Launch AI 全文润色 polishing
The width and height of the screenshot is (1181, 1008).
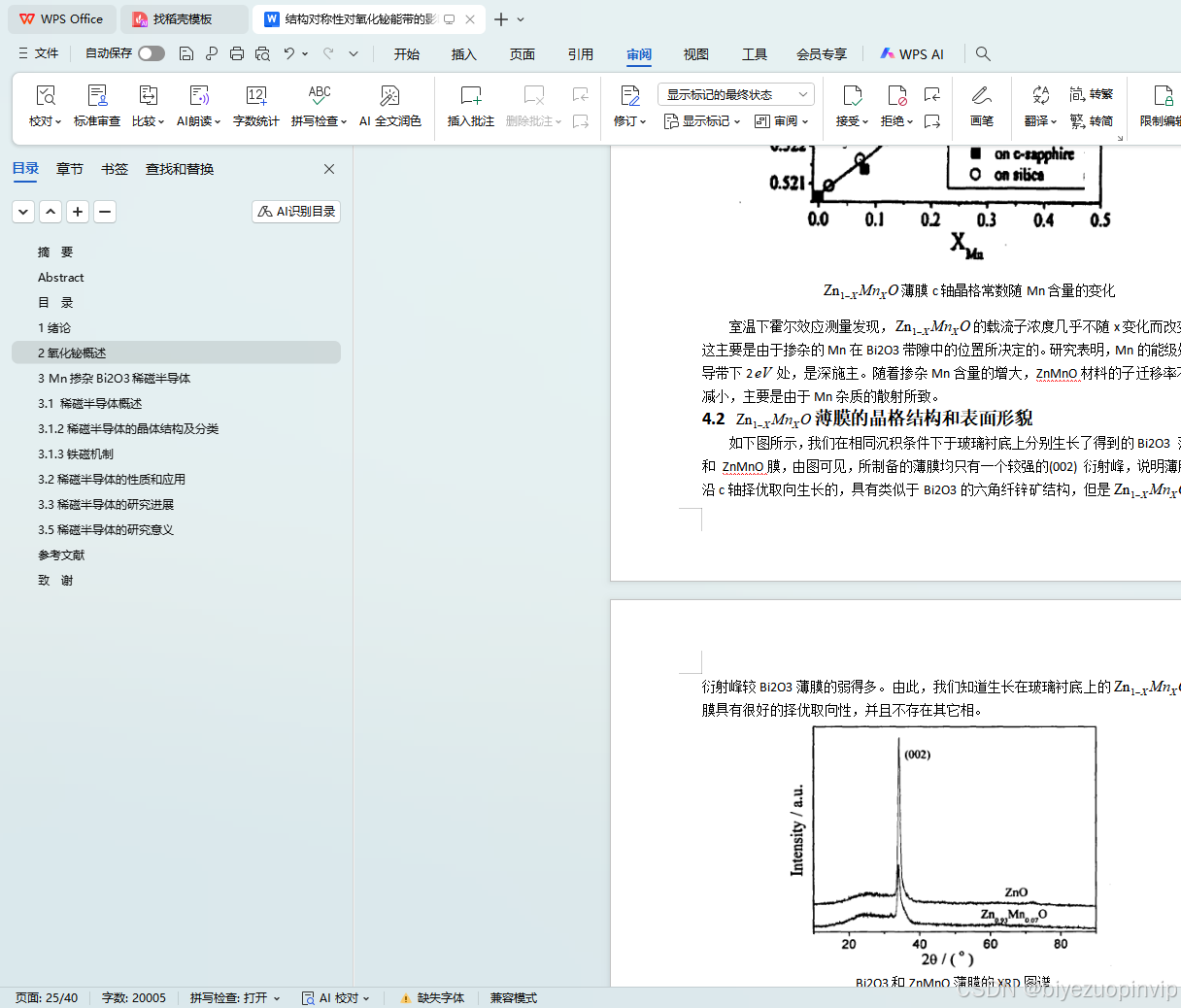click(390, 106)
